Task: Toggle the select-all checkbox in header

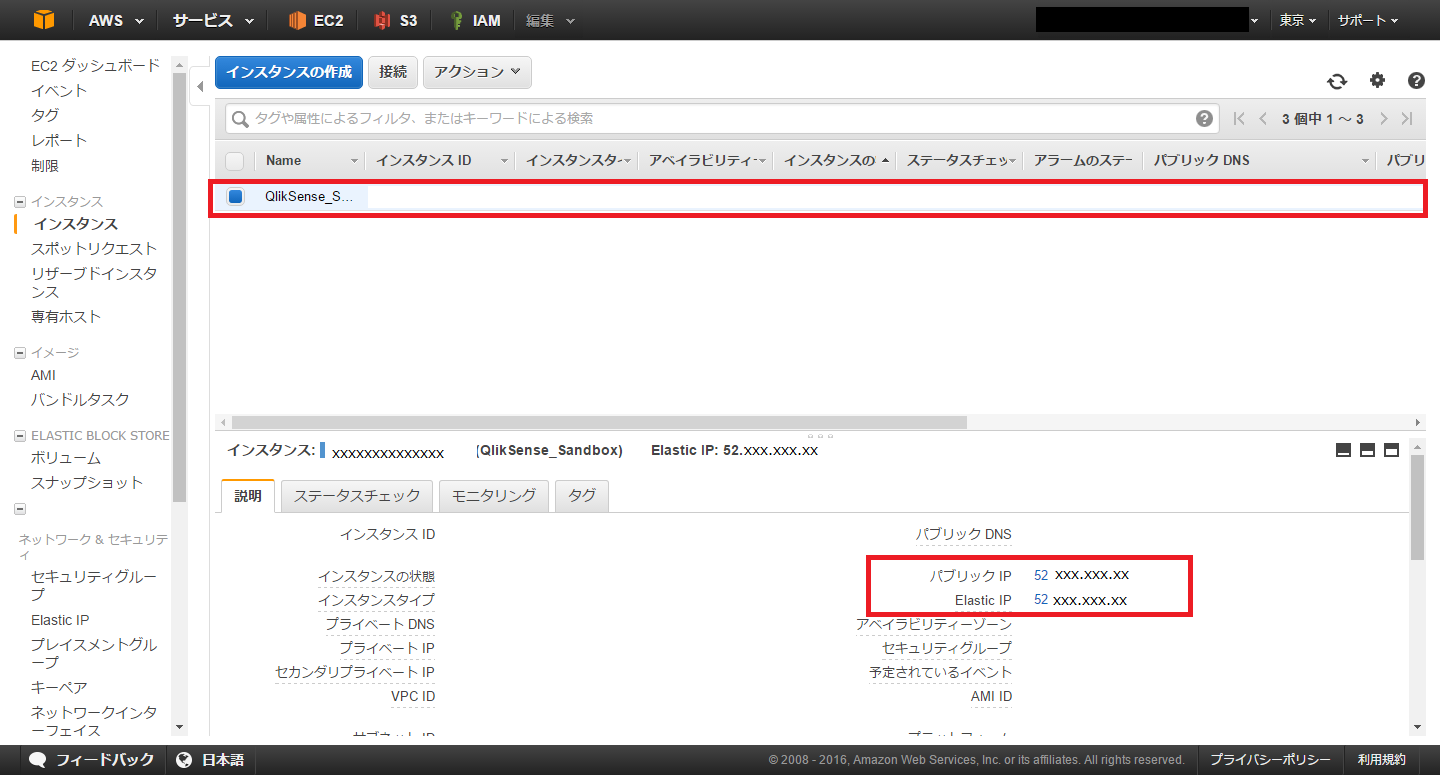Action: pos(235,161)
